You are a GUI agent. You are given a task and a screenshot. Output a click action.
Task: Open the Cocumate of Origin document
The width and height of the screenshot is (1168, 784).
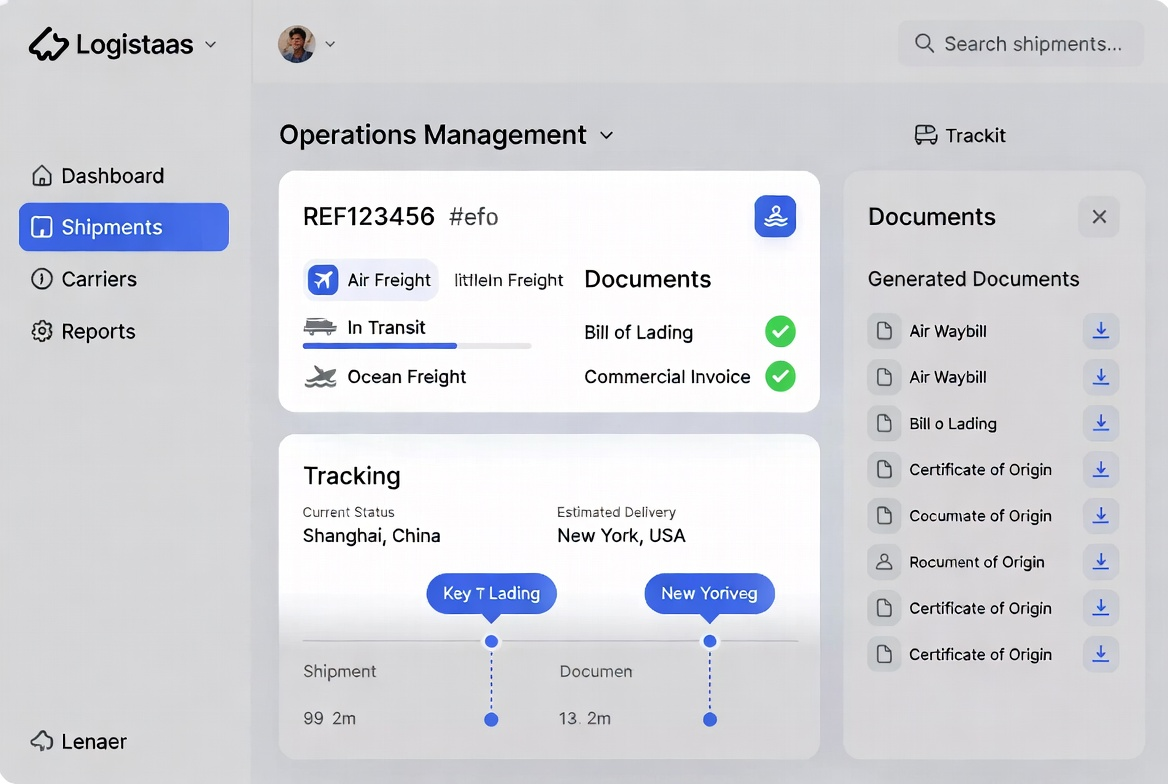[993, 516]
